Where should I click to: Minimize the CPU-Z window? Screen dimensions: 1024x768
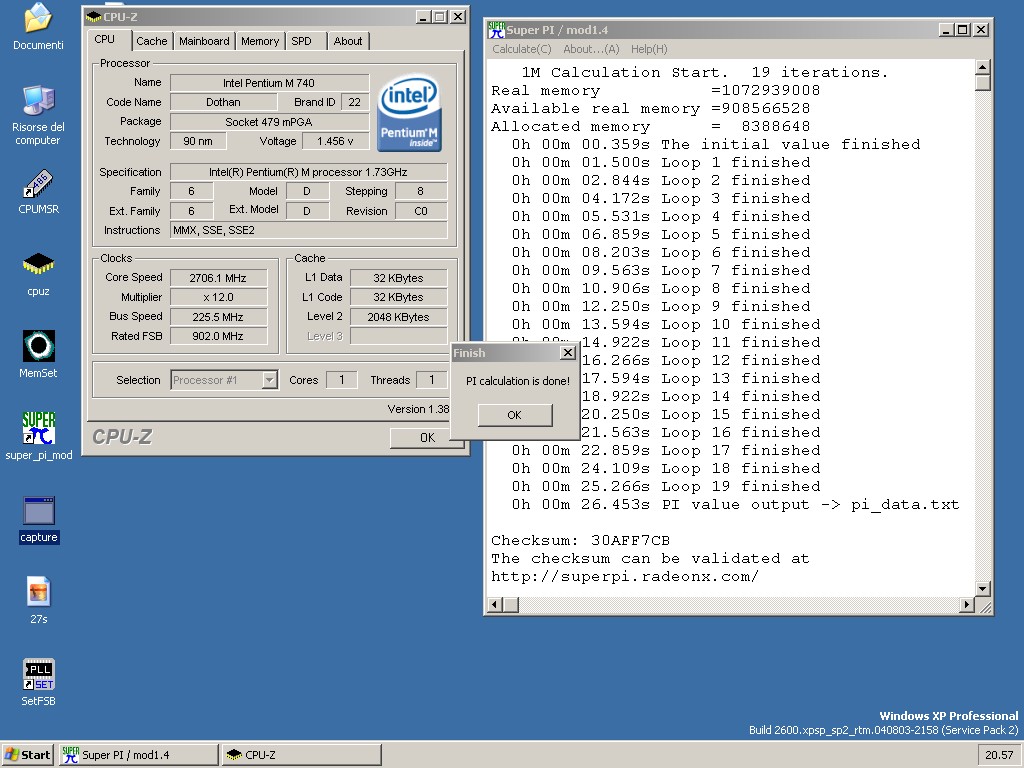coord(423,17)
